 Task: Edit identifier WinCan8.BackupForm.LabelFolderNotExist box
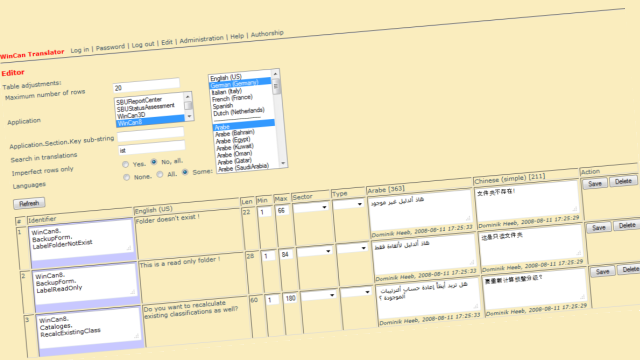(x=81, y=239)
